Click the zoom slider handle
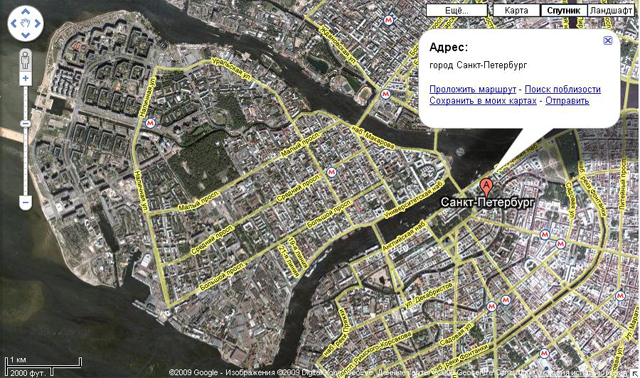 click(25, 124)
